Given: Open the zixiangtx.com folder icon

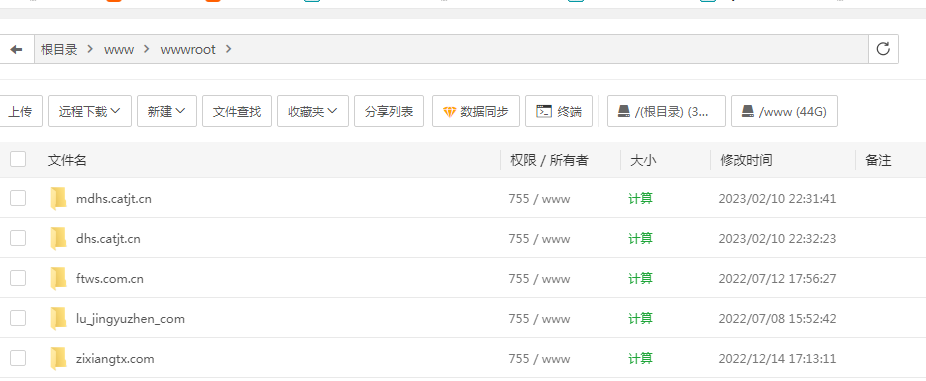Looking at the screenshot, I should click(x=58, y=359).
